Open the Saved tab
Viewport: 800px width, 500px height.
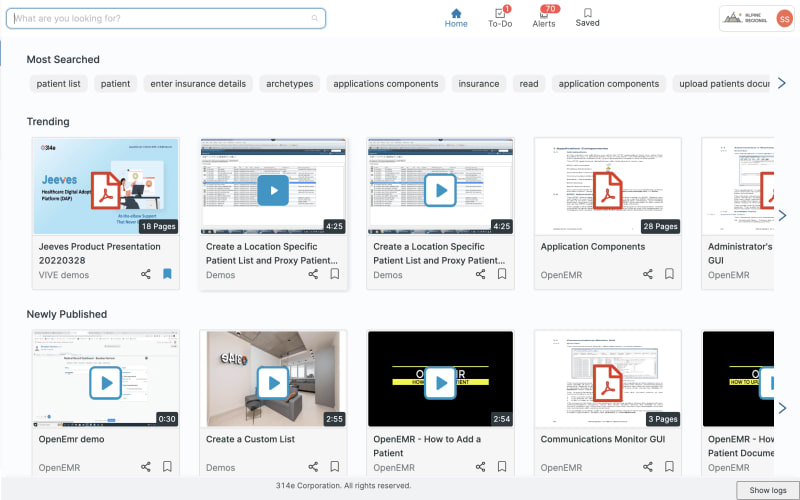[x=587, y=18]
